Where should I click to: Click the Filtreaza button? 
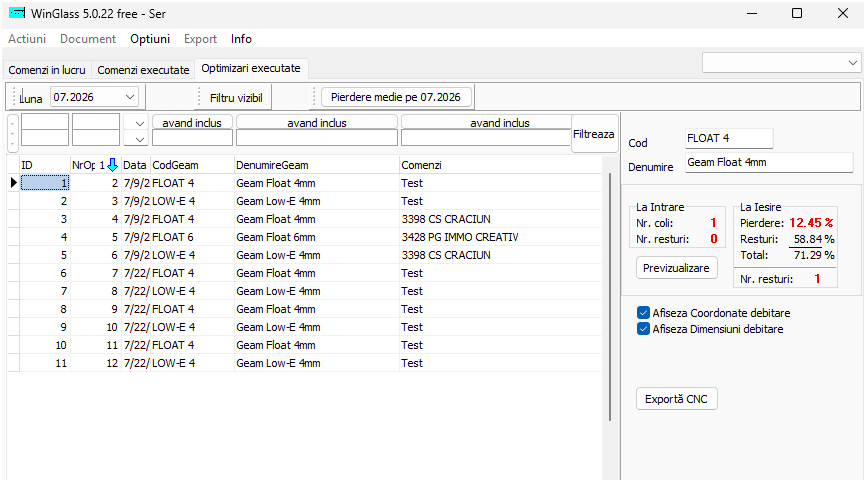point(594,134)
